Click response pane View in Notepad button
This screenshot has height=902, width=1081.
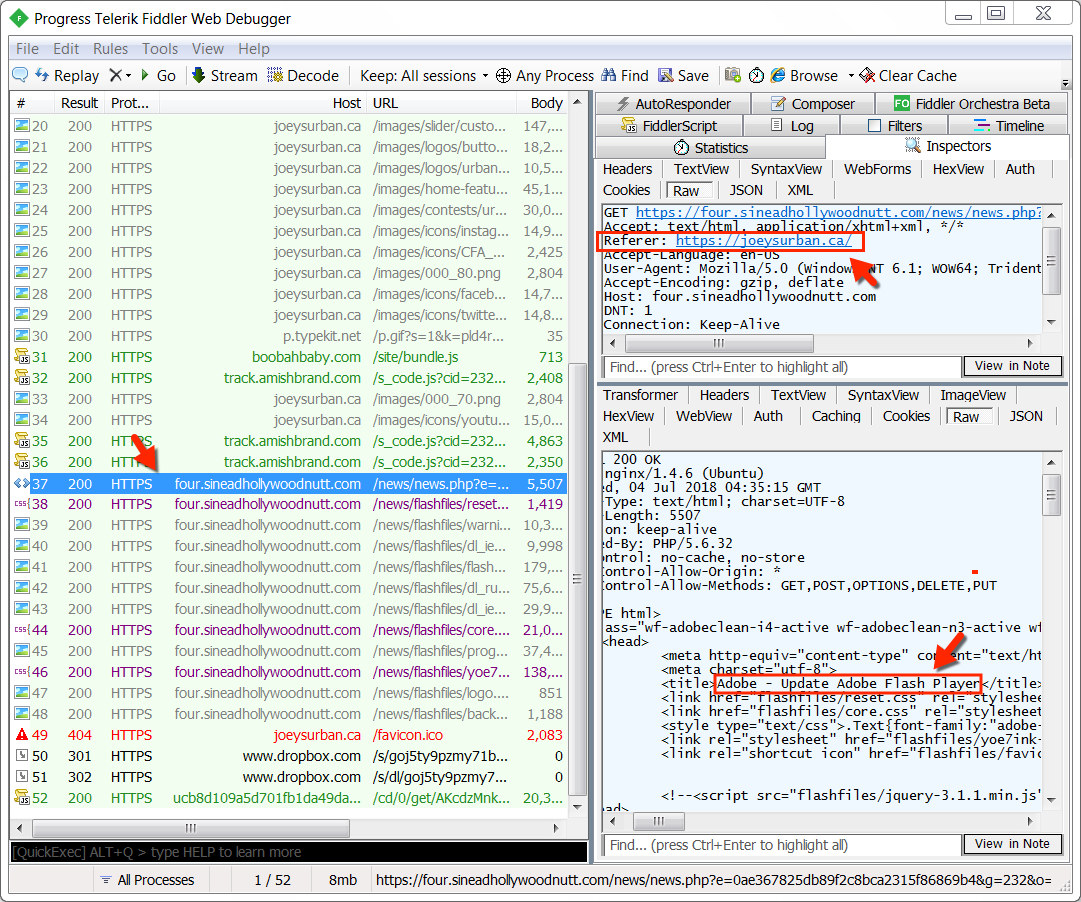tap(1012, 844)
